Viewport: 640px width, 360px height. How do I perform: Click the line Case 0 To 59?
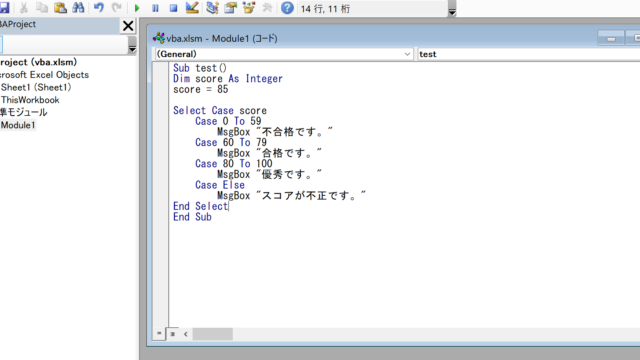pyautogui.click(x=228, y=121)
